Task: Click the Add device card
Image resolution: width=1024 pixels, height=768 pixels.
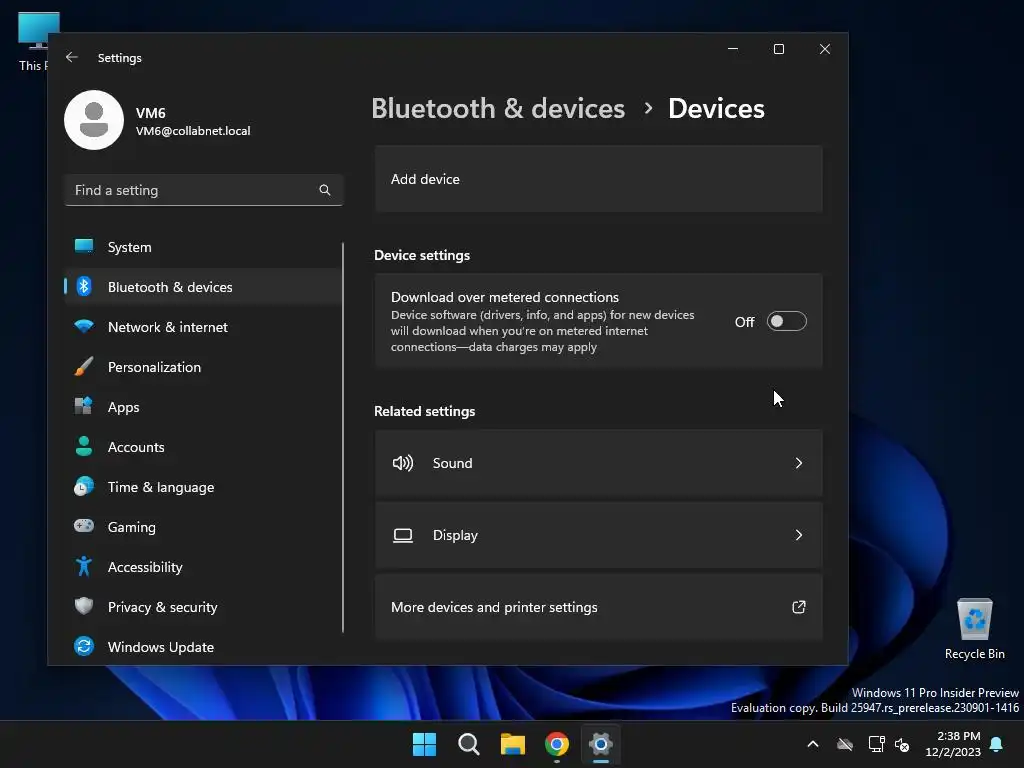Action: point(598,179)
